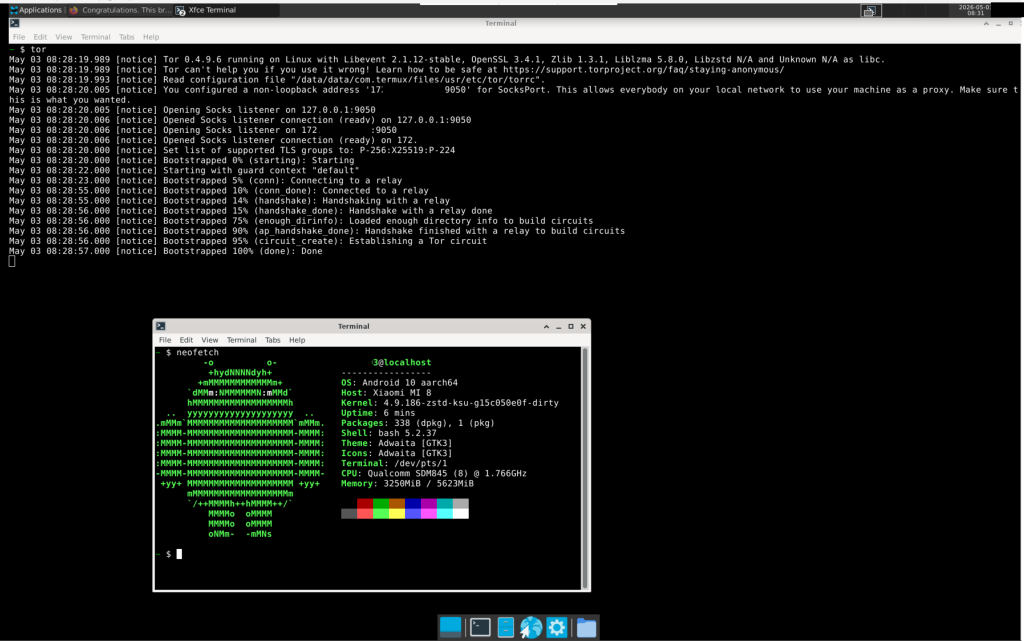
Task: Click the terminal icon in background window title bar
Action: (14, 23)
